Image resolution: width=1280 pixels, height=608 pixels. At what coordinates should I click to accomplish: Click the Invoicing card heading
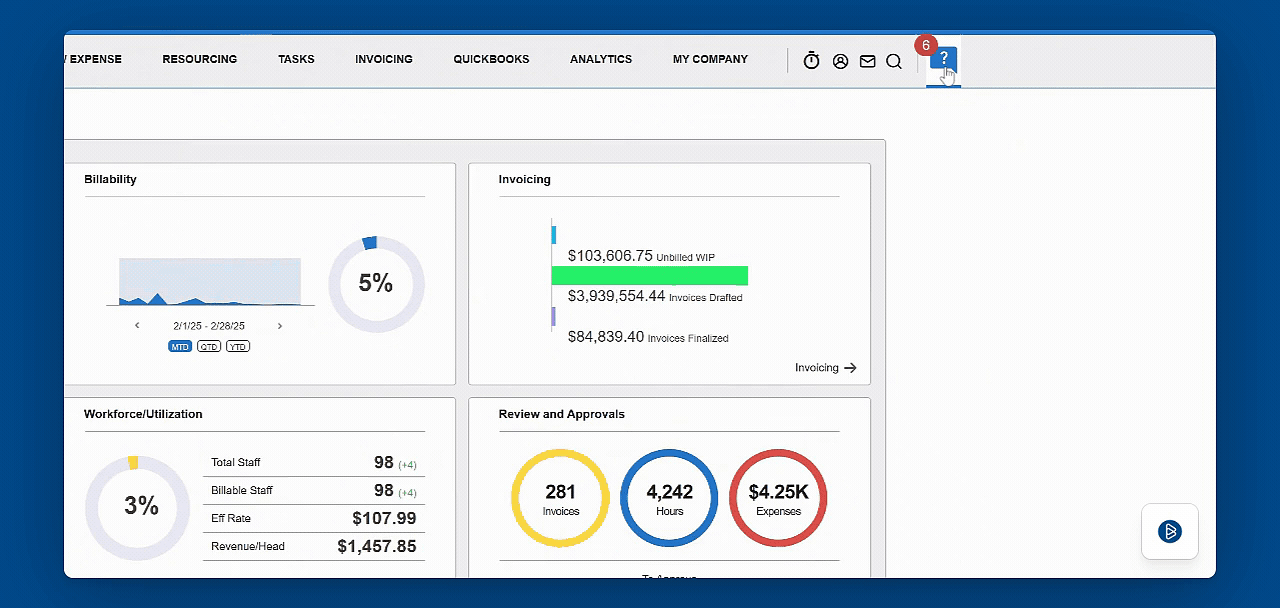525,180
